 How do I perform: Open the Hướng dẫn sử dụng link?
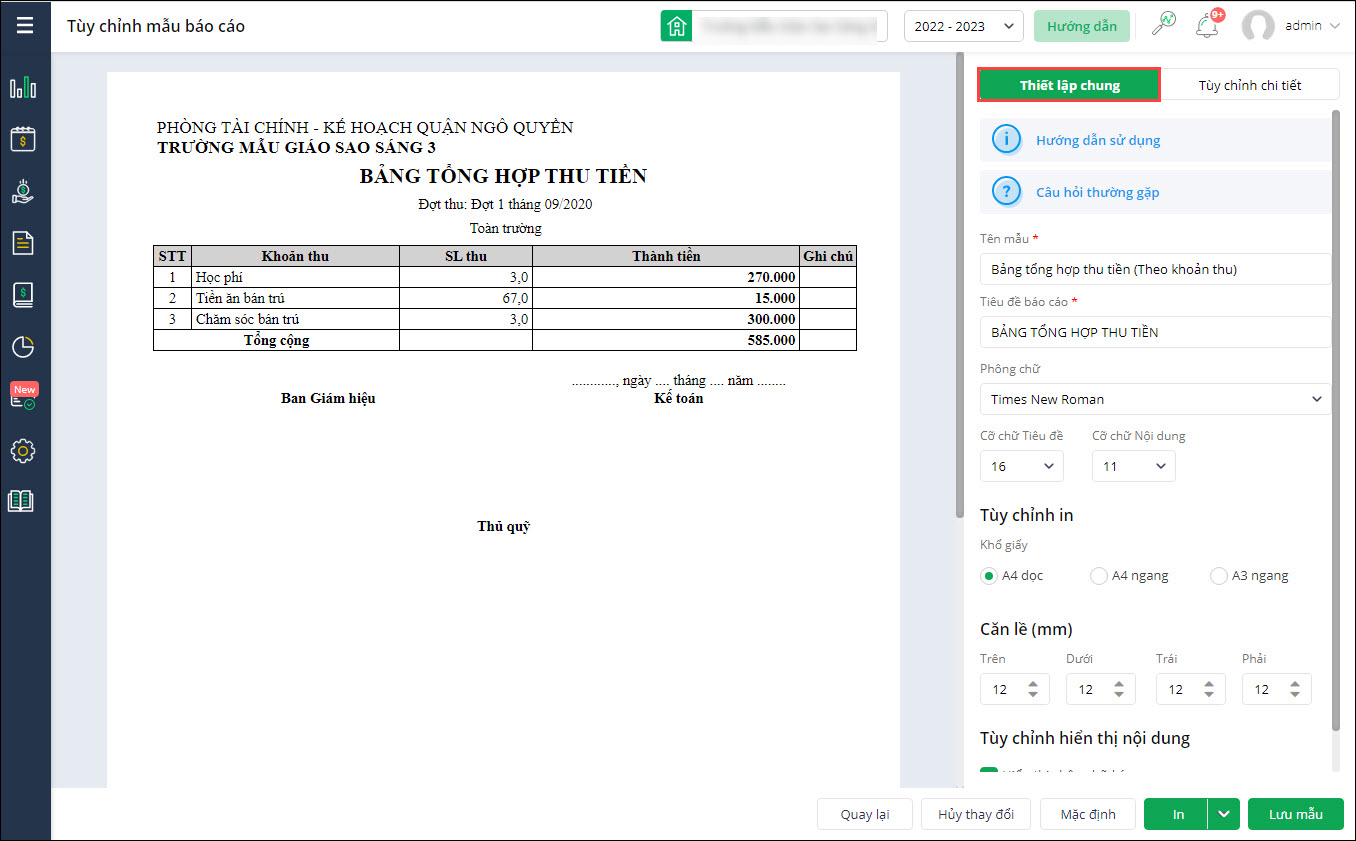pos(1098,140)
